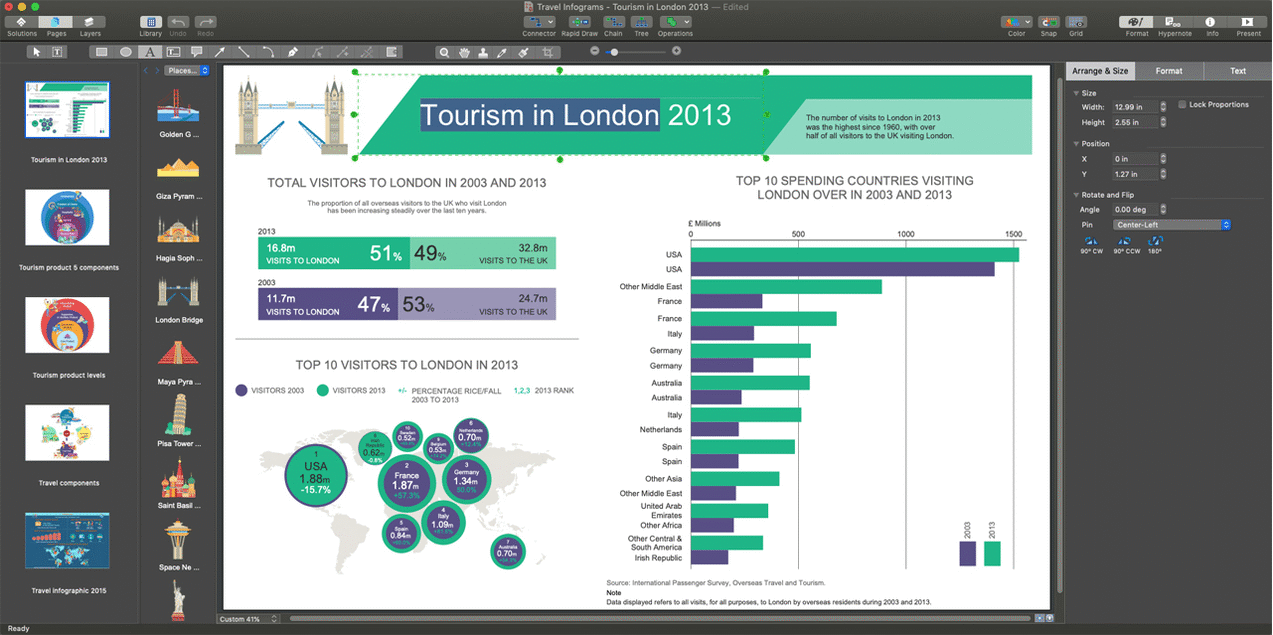Select the Ellipse shape tool
The height and width of the screenshot is (635, 1273).
pyautogui.click(x=126, y=51)
